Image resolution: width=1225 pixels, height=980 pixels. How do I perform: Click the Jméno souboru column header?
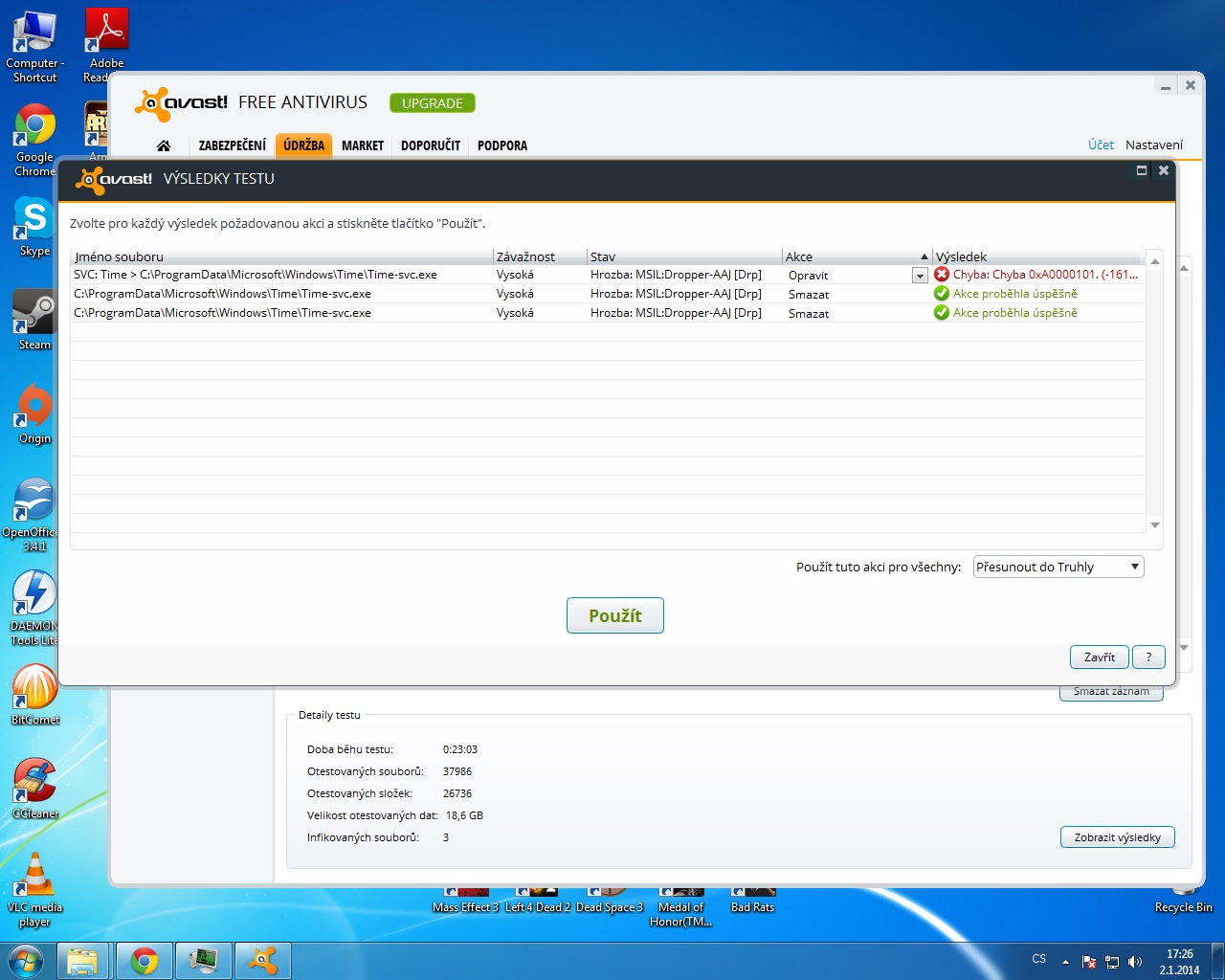tap(282, 256)
